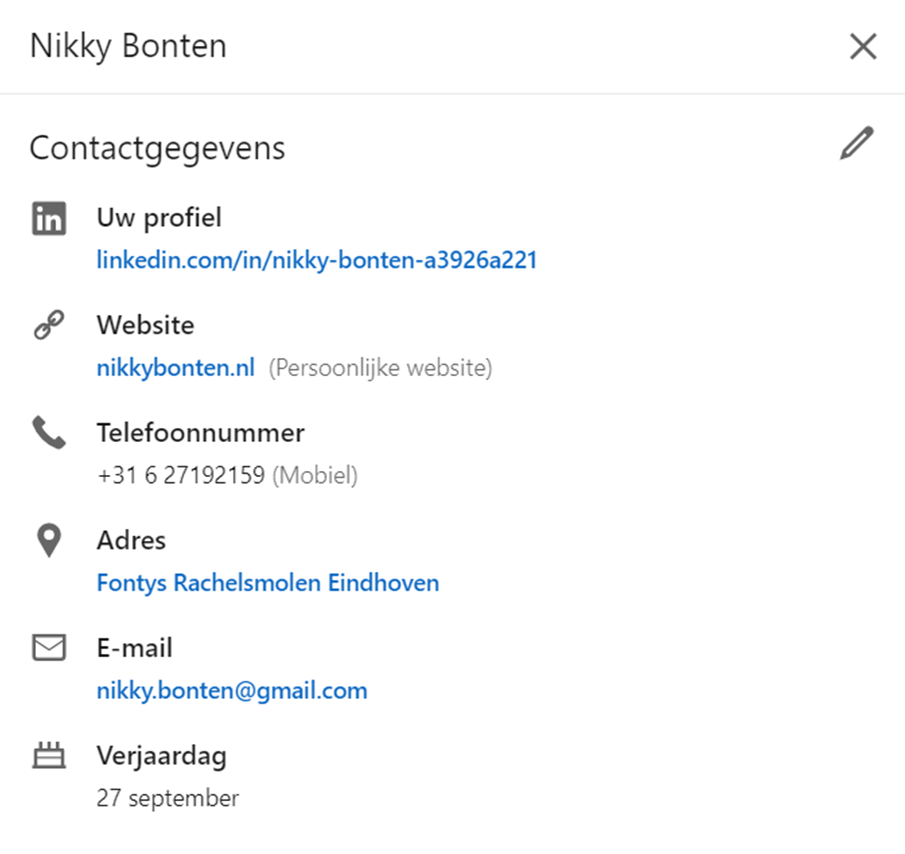Click the phone number +31 6 27192159
The image size is (905, 854).
pos(181,475)
